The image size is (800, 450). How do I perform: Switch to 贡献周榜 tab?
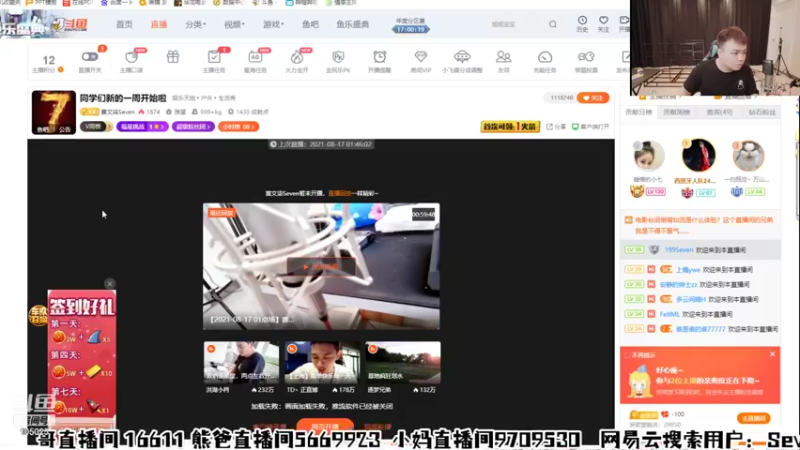[x=677, y=112]
